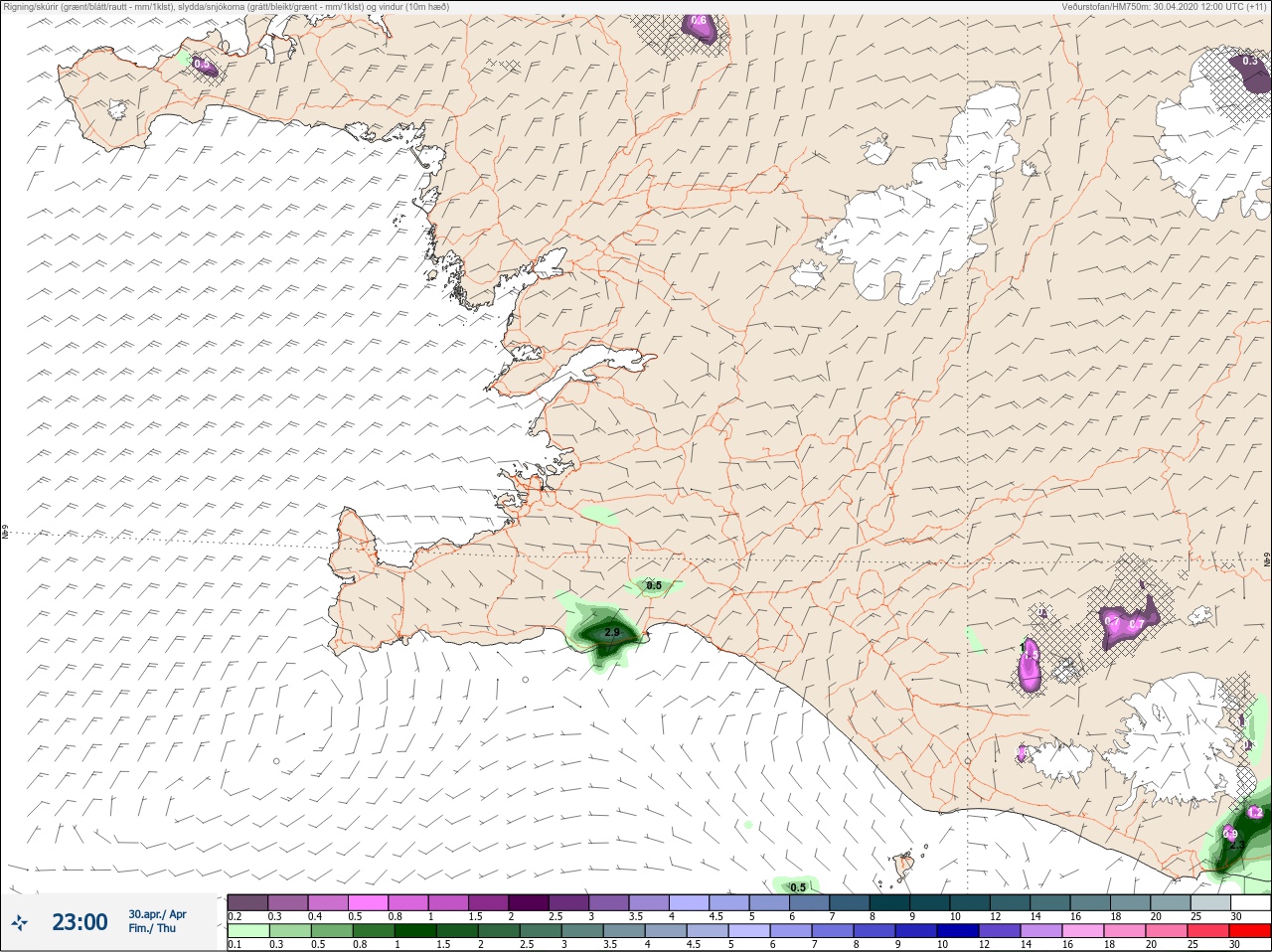Image resolution: width=1272 pixels, height=952 pixels.
Task: Click the 23:00 forecast time label
Action: pos(79,922)
